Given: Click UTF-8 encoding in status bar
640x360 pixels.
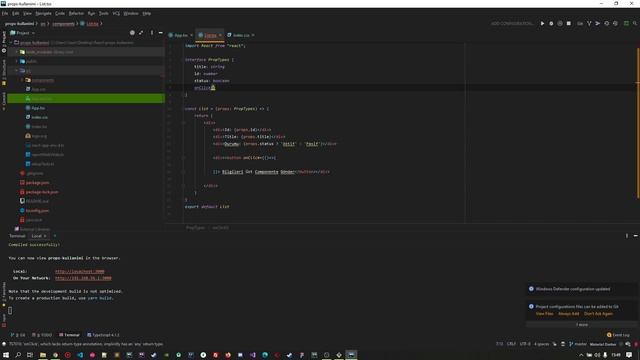Looking at the screenshot, I should coord(525,344).
